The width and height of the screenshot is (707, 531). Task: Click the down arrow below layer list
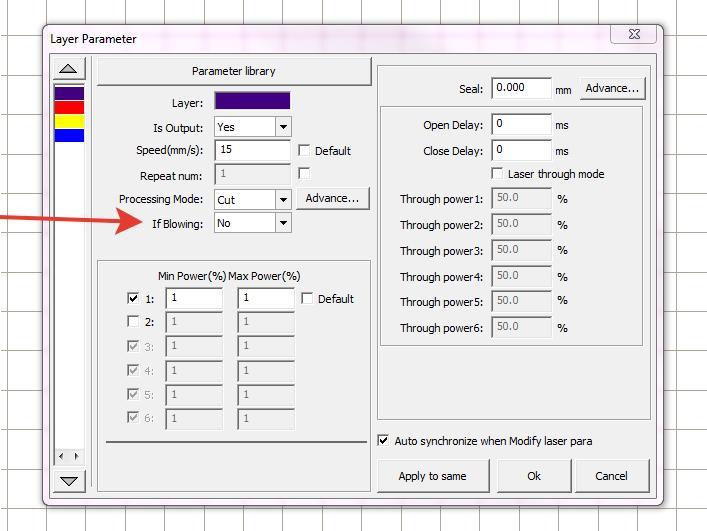[x=68, y=481]
